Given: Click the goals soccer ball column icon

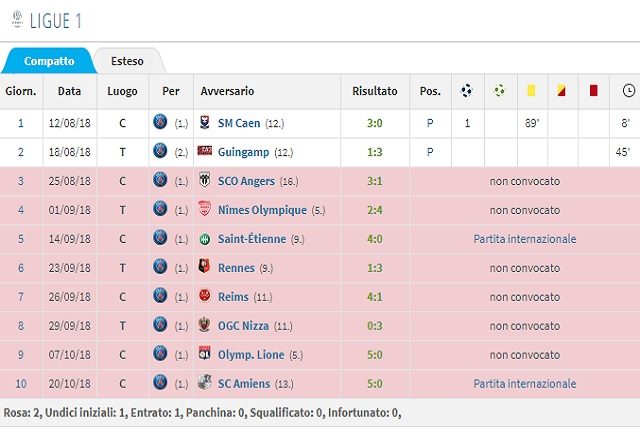Looking at the screenshot, I should pyautogui.click(x=467, y=91).
